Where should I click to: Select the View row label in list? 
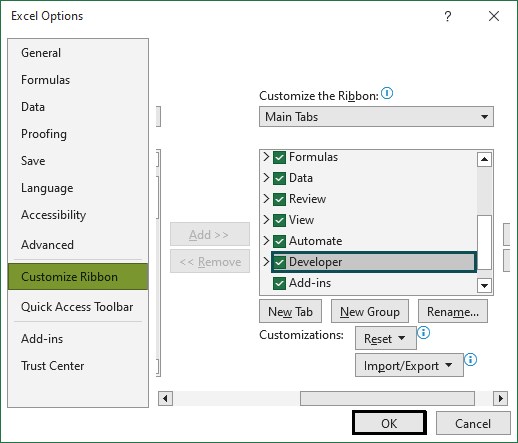pyautogui.click(x=301, y=220)
